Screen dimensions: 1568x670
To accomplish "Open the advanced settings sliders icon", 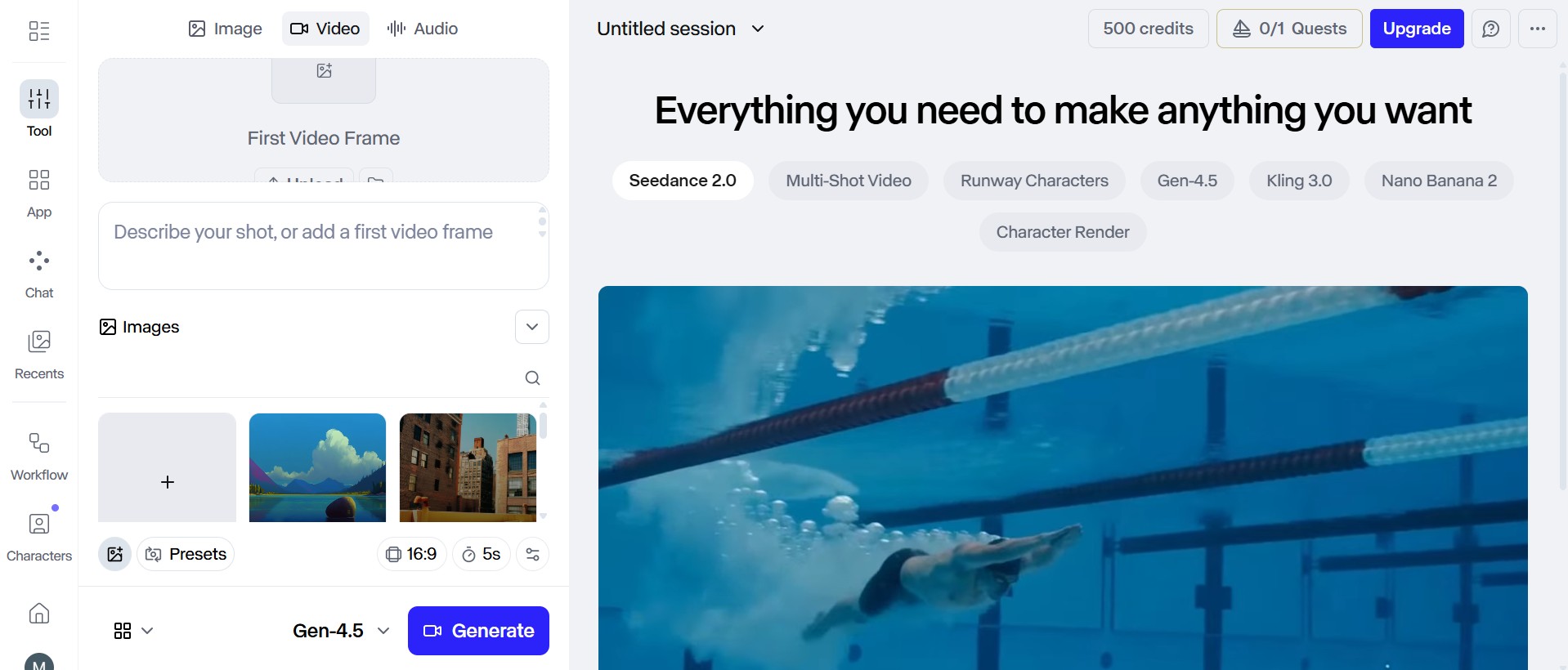I will (532, 554).
